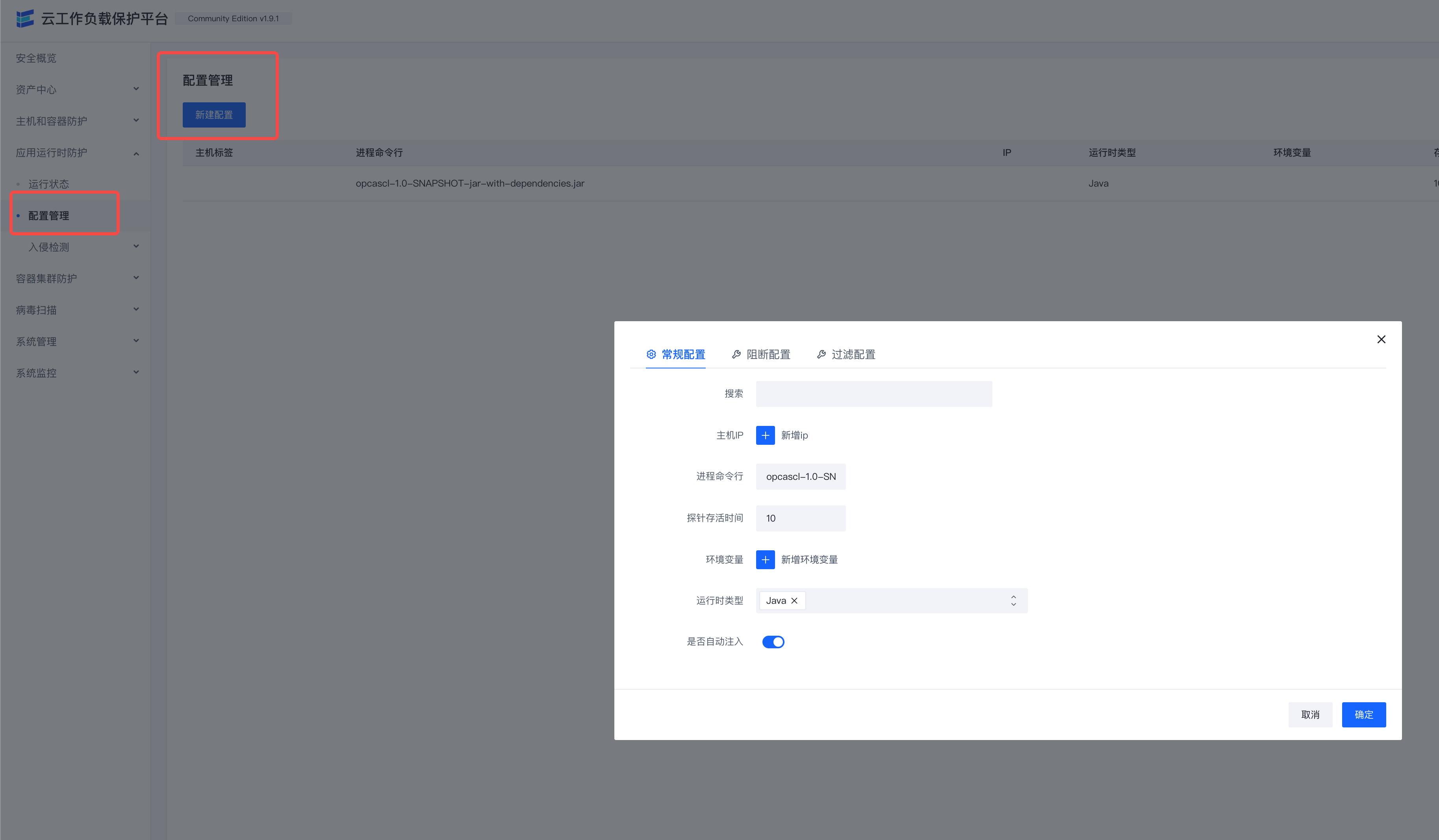Click the 进程命令行 input field
The height and width of the screenshot is (840, 1439).
point(801,477)
